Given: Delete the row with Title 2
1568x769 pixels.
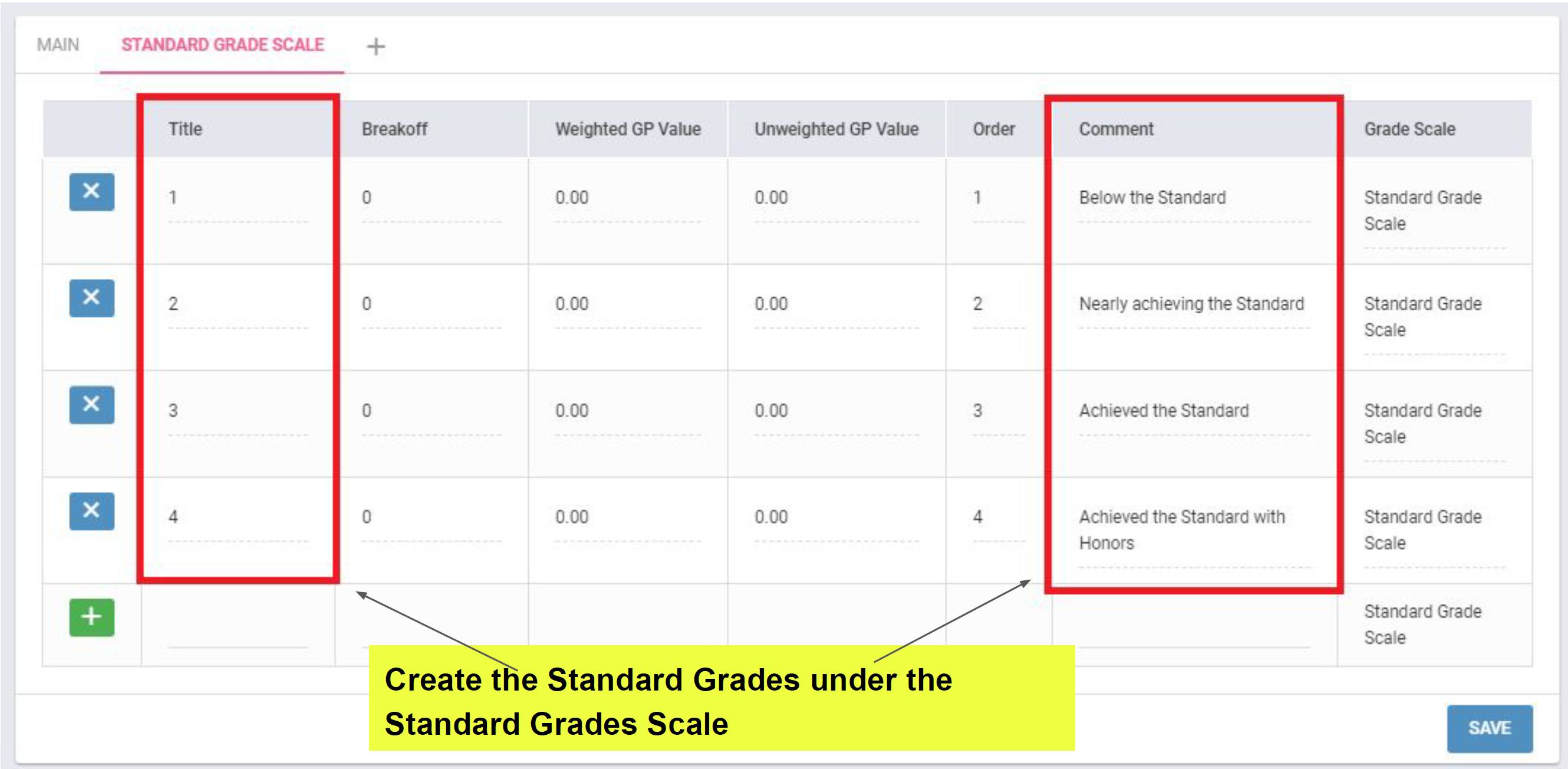Looking at the screenshot, I should point(91,298).
